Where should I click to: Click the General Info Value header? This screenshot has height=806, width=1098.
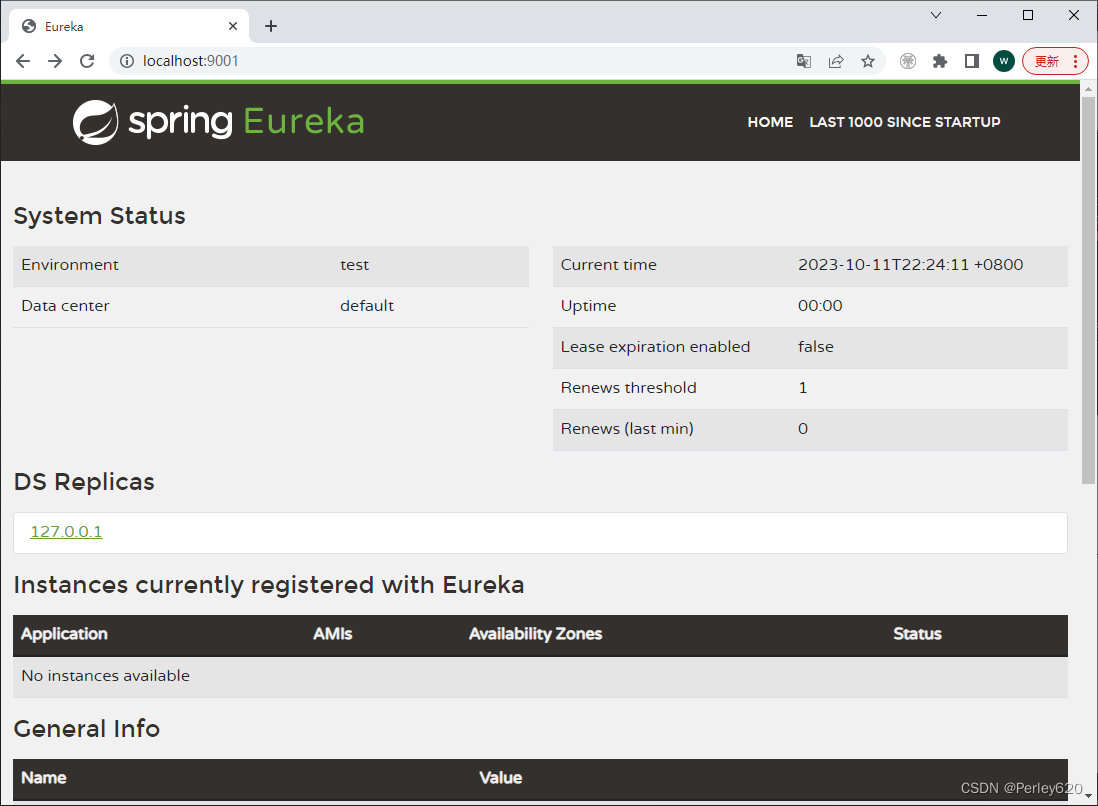(x=501, y=778)
